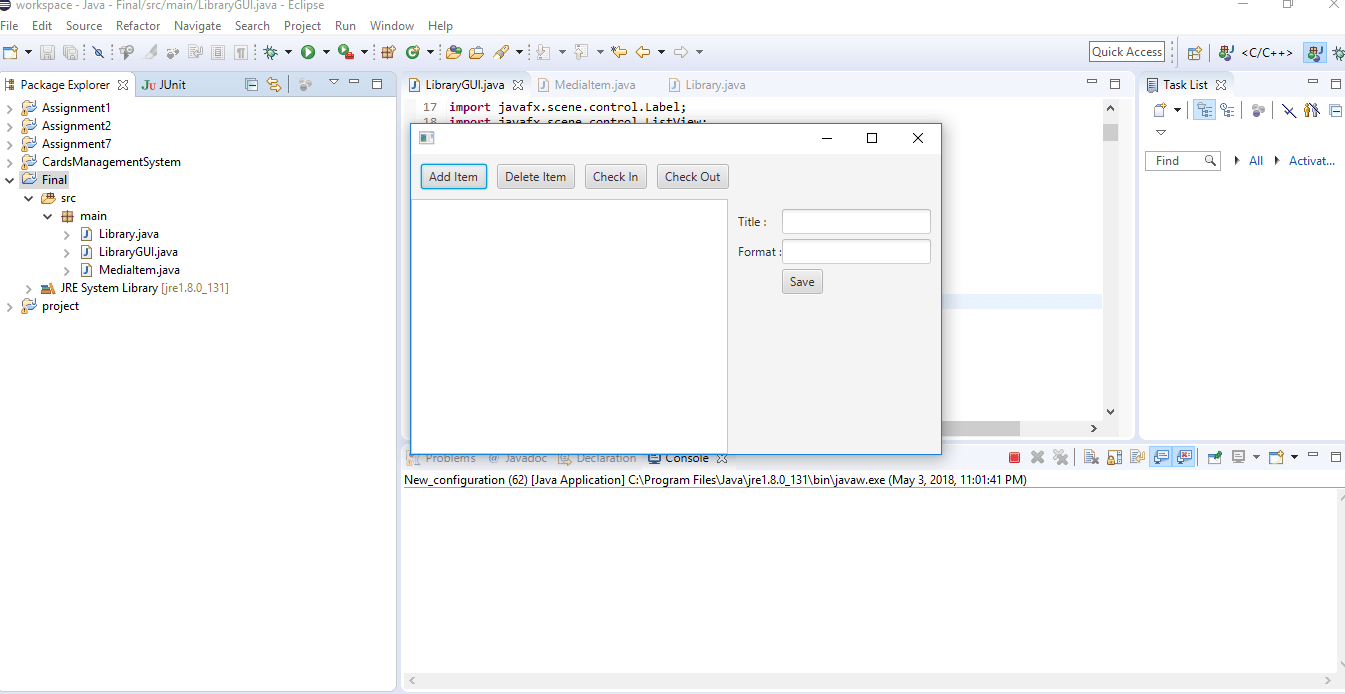The width and height of the screenshot is (1345, 694).
Task: Run the application using the green Run icon
Action: pos(307,52)
